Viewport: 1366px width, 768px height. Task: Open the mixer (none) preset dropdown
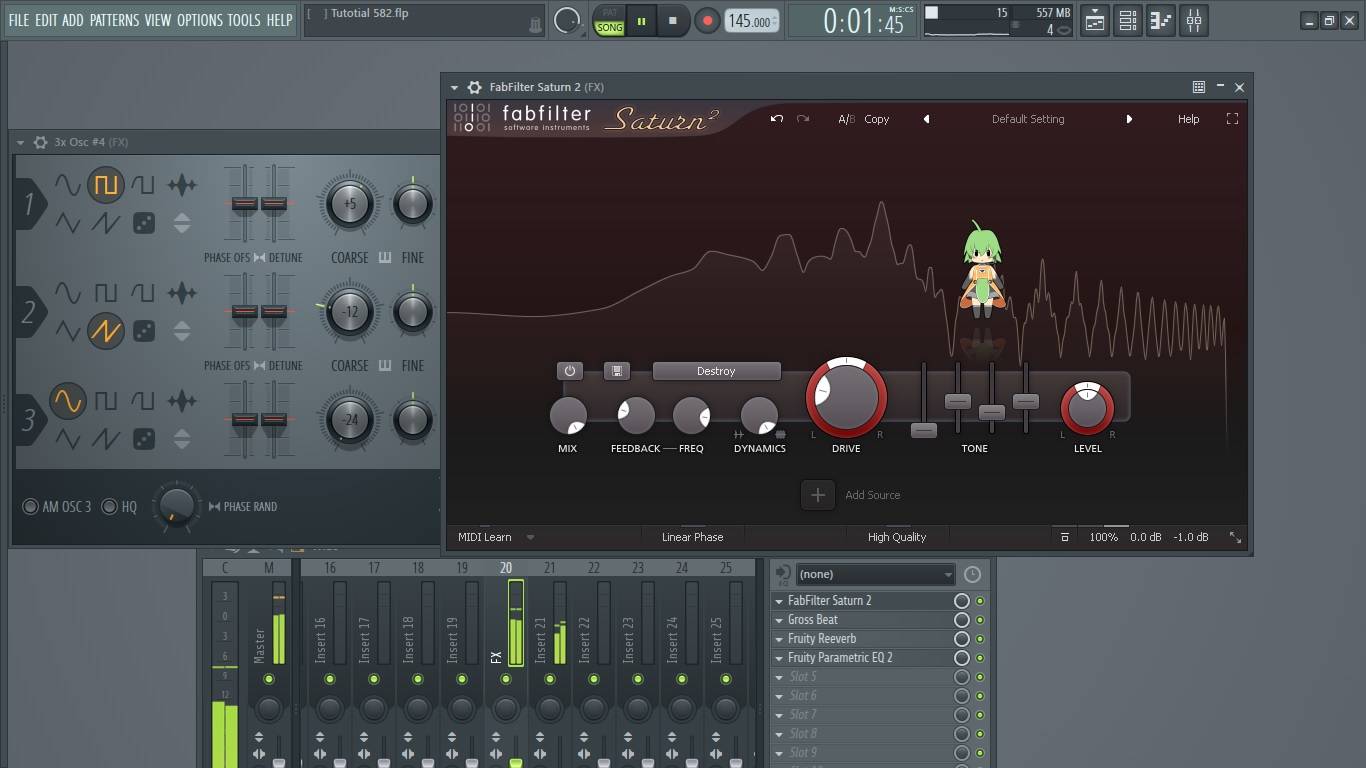pos(875,575)
